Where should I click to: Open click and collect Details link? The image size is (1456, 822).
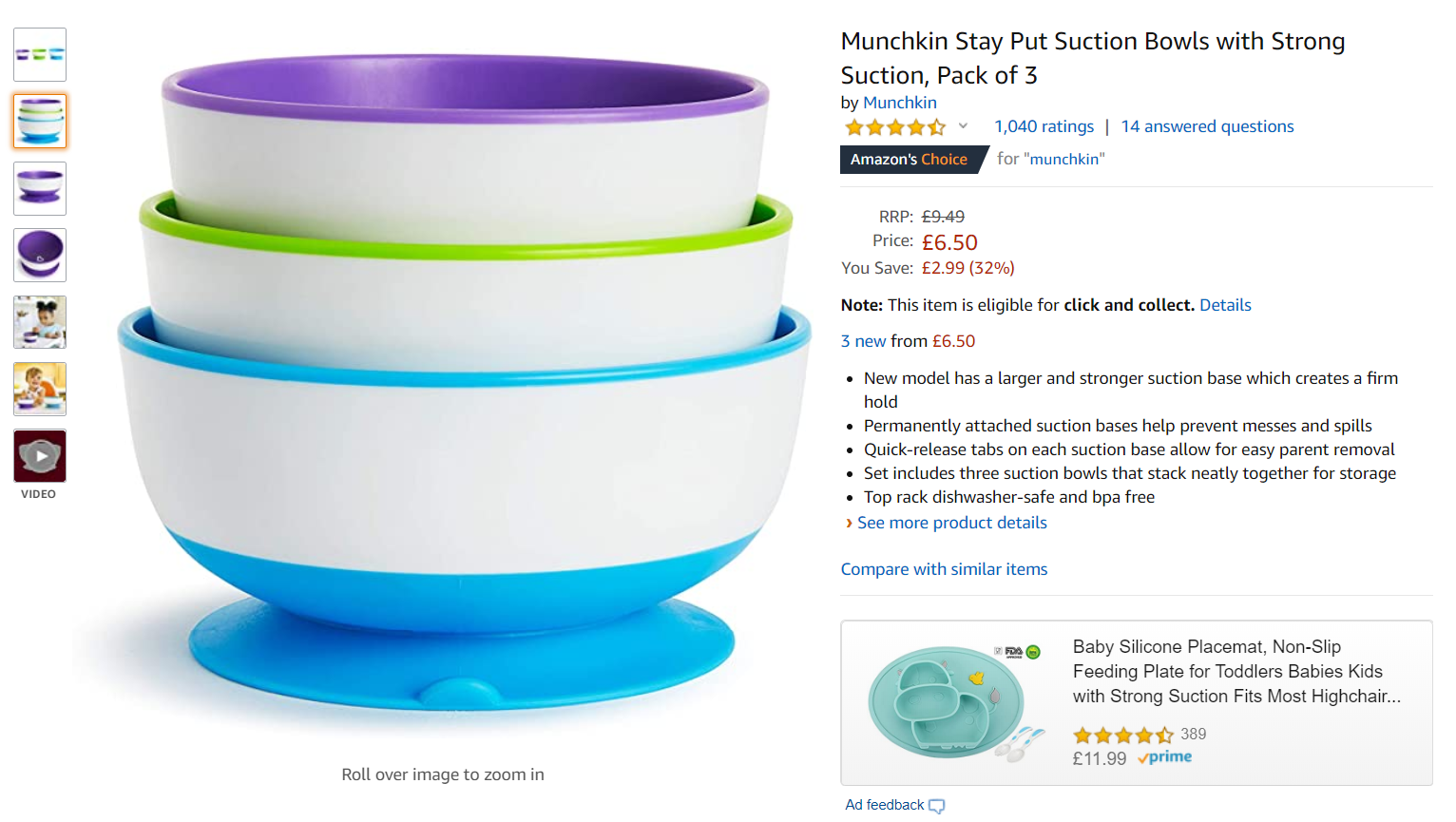pos(1225,305)
